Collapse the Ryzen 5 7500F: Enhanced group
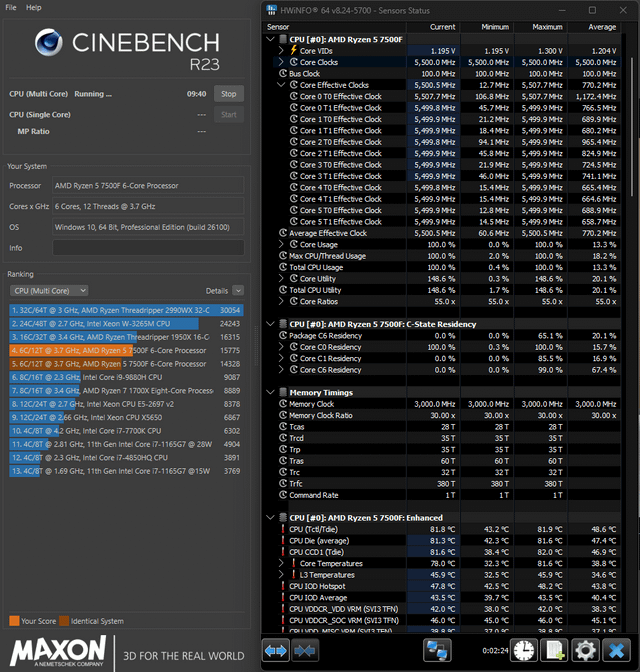 pyautogui.click(x=270, y=518)
